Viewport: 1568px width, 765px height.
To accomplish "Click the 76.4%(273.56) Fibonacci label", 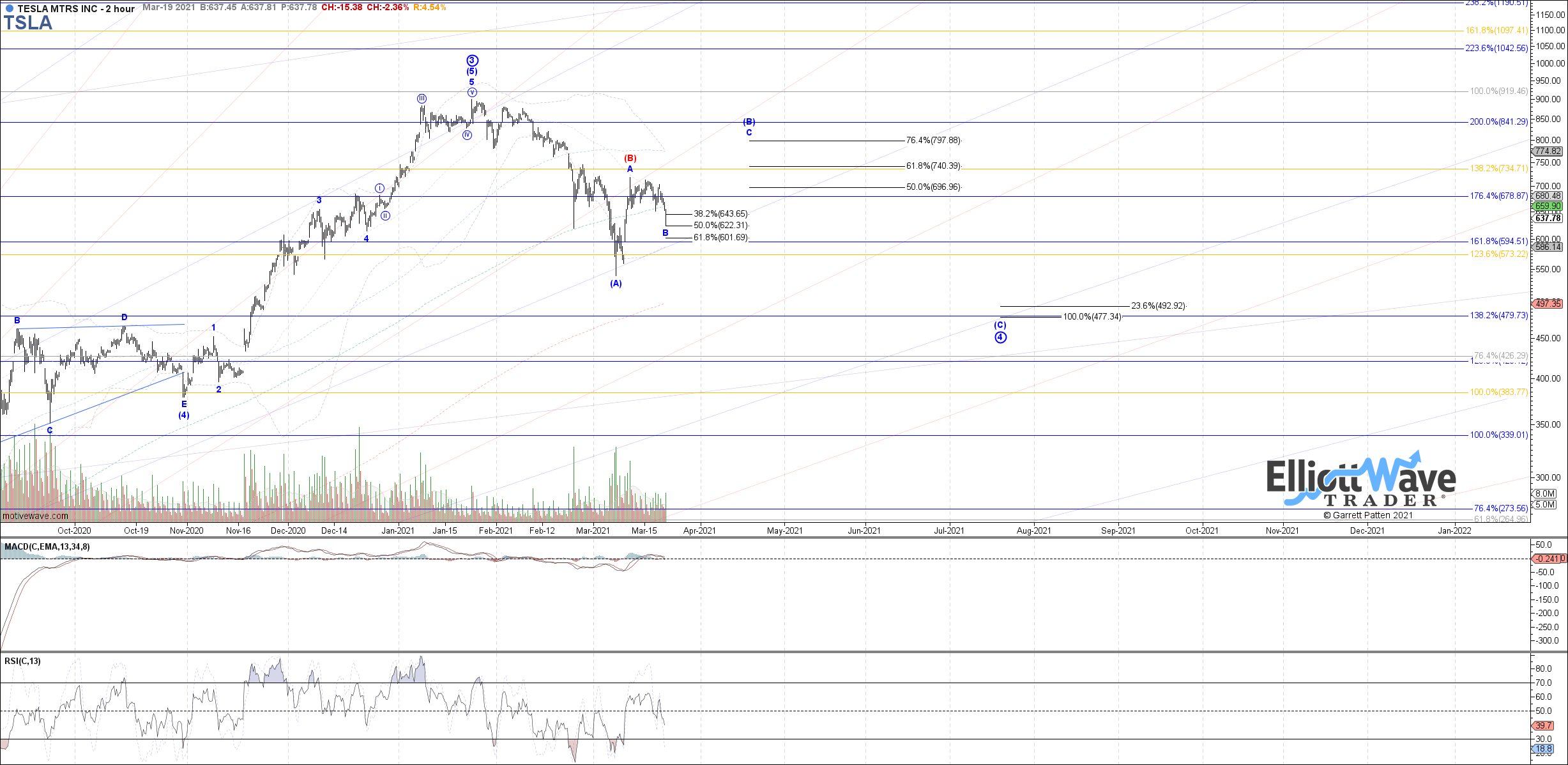I will pyautogui.click(x=1500, y=508).
